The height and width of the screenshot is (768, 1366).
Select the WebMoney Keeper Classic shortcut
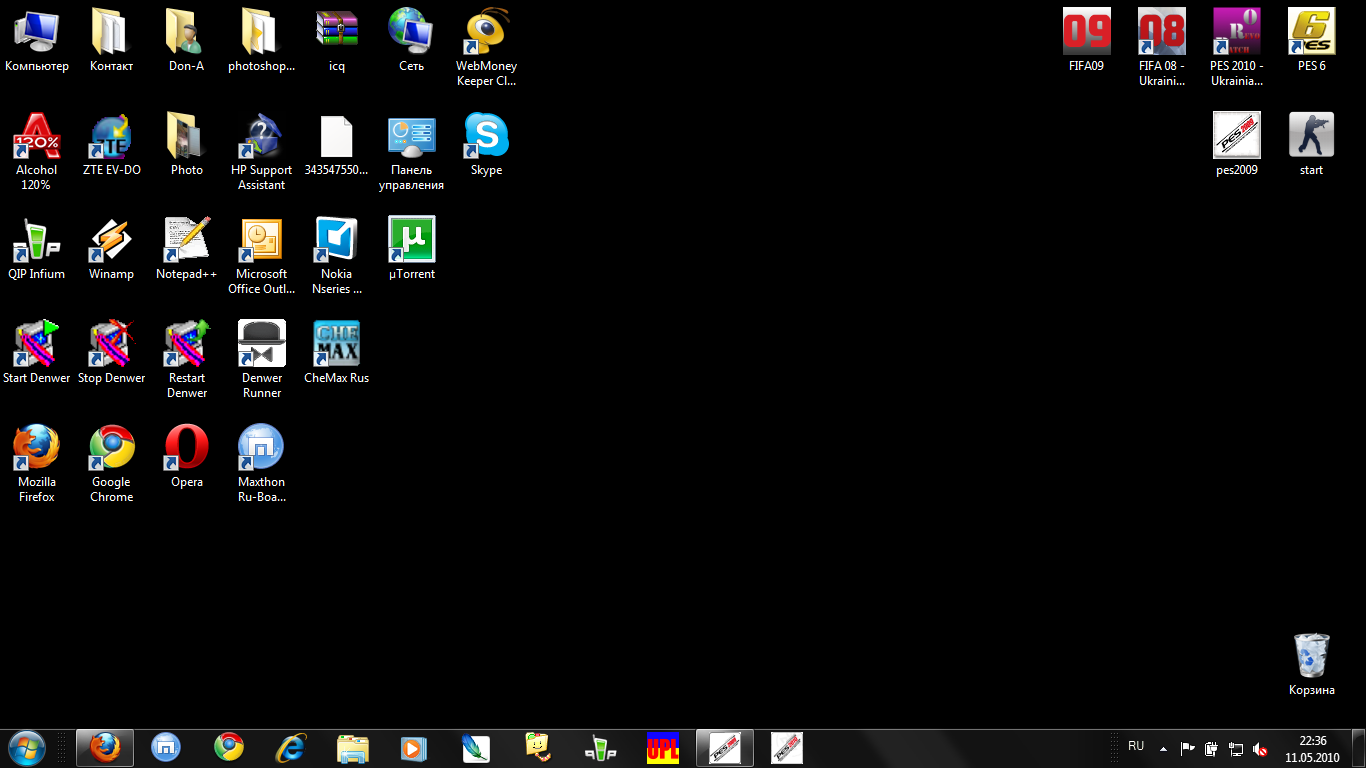click(486, 33)
